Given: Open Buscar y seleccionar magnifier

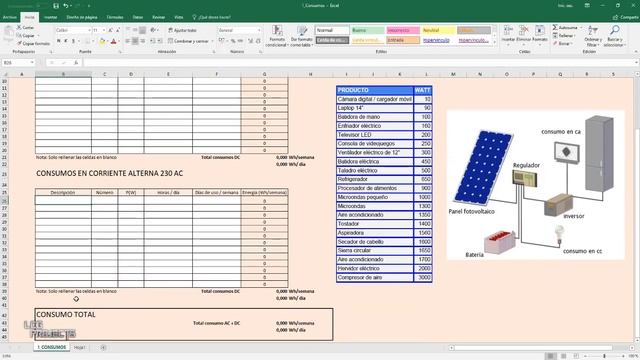Looking at the screenshot, I should click(614, 36).
